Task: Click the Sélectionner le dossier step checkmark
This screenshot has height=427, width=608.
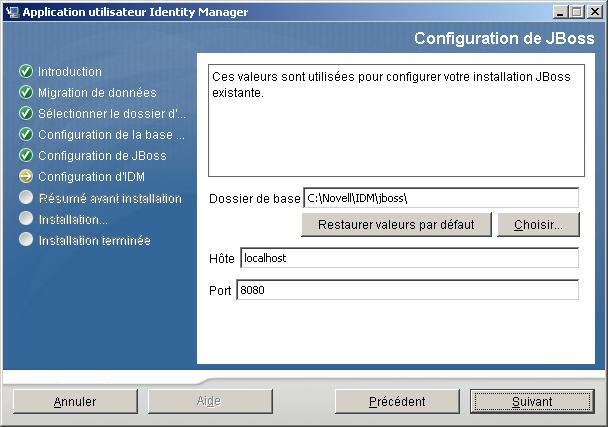Action: point(26,114)
